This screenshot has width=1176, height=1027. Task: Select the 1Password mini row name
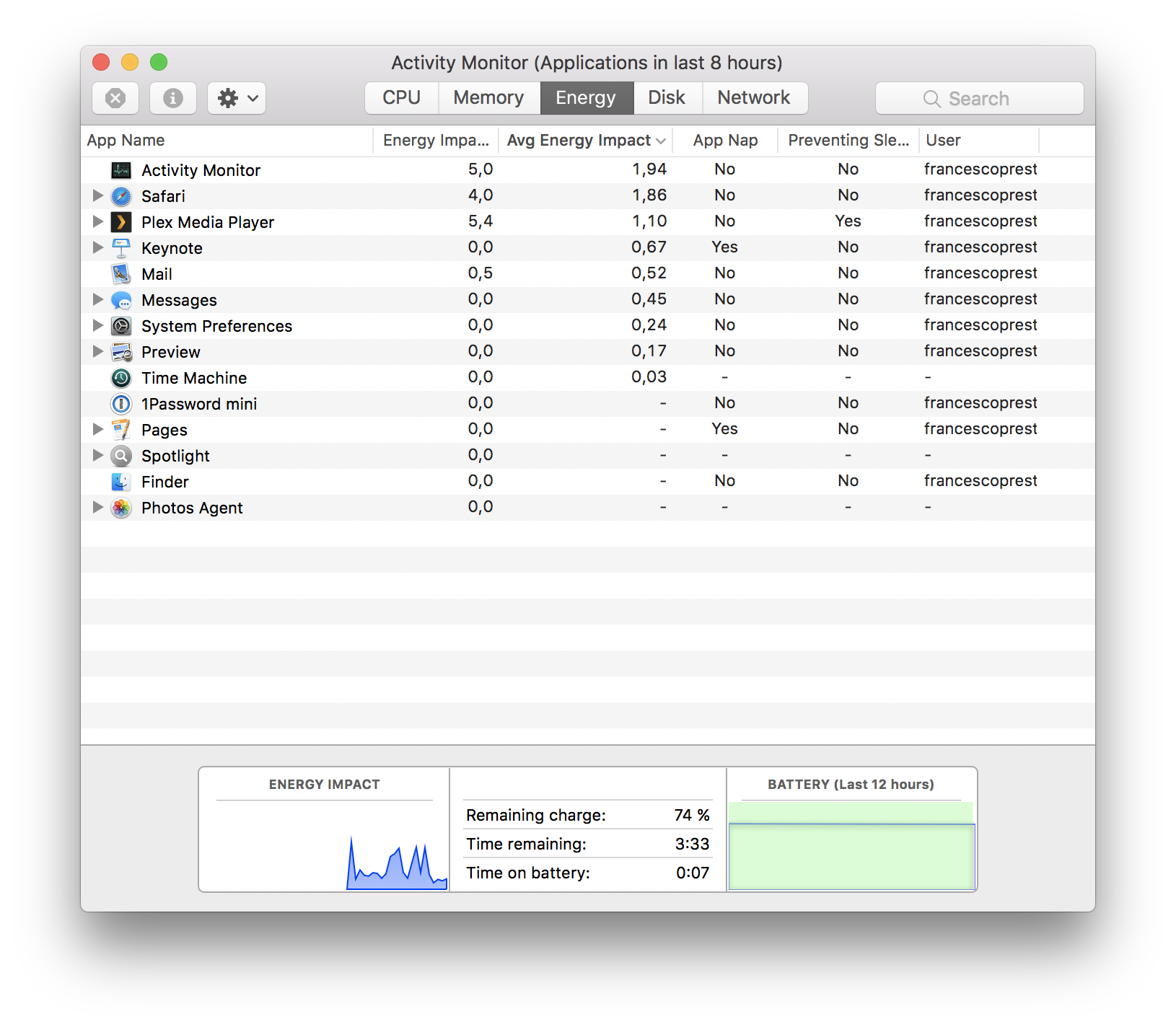pyautogui.click(x=199, y=404)
